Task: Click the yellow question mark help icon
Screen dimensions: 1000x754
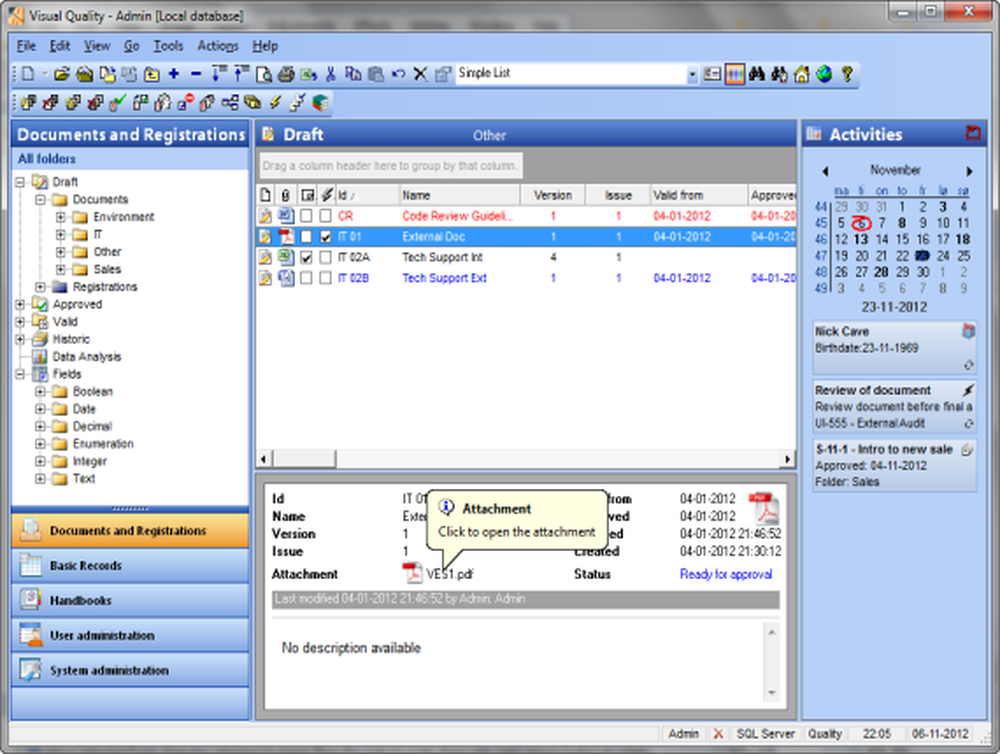Action: [847, 74]
